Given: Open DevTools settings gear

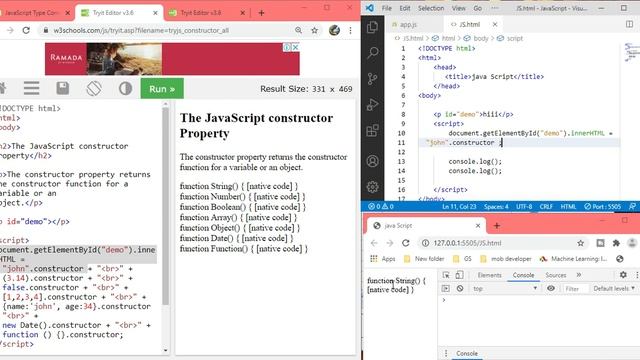Looking at the screenshot, I should tap(623, 275).
